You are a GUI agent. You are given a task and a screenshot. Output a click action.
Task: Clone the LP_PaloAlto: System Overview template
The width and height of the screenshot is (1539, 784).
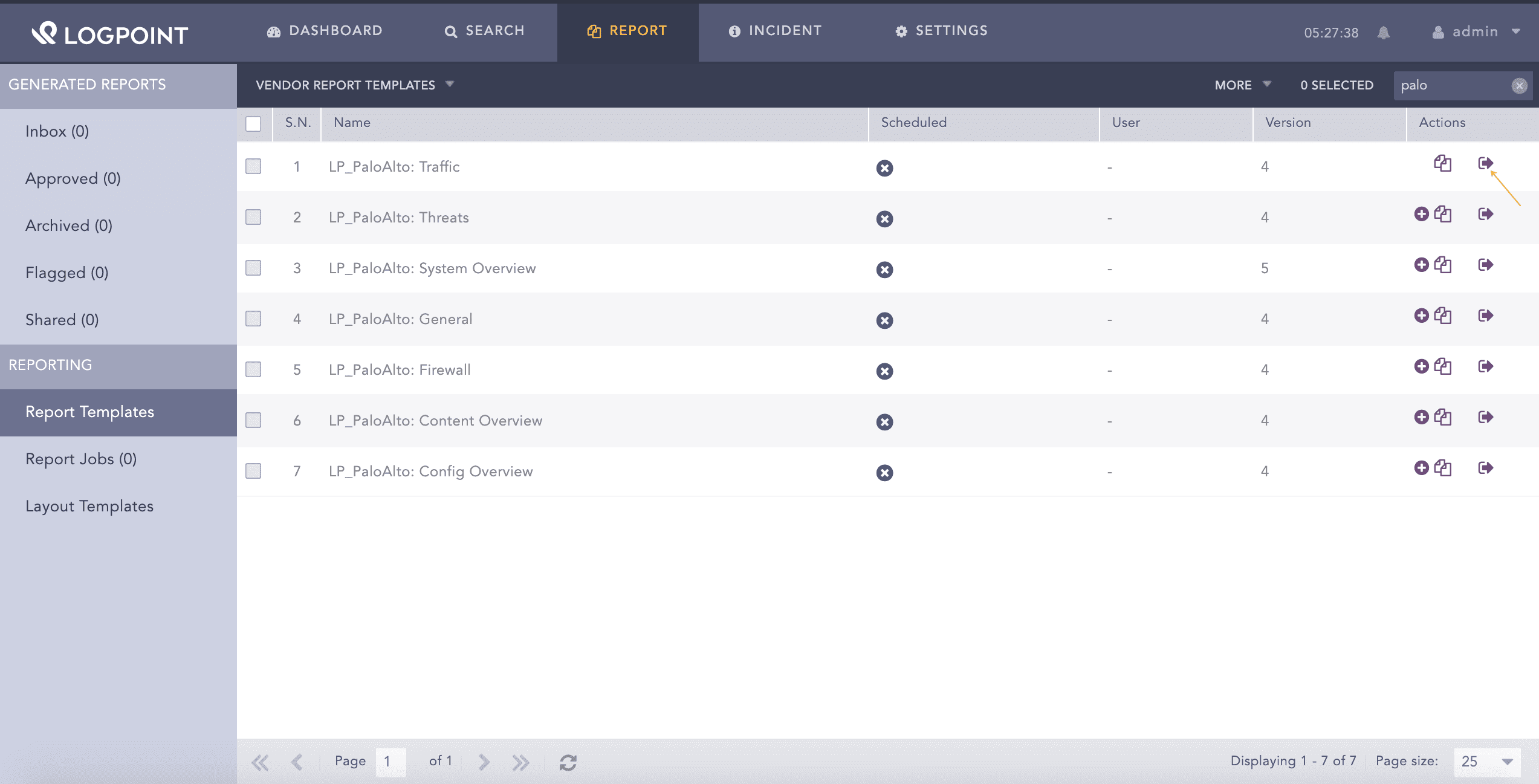pos(1443,265)
